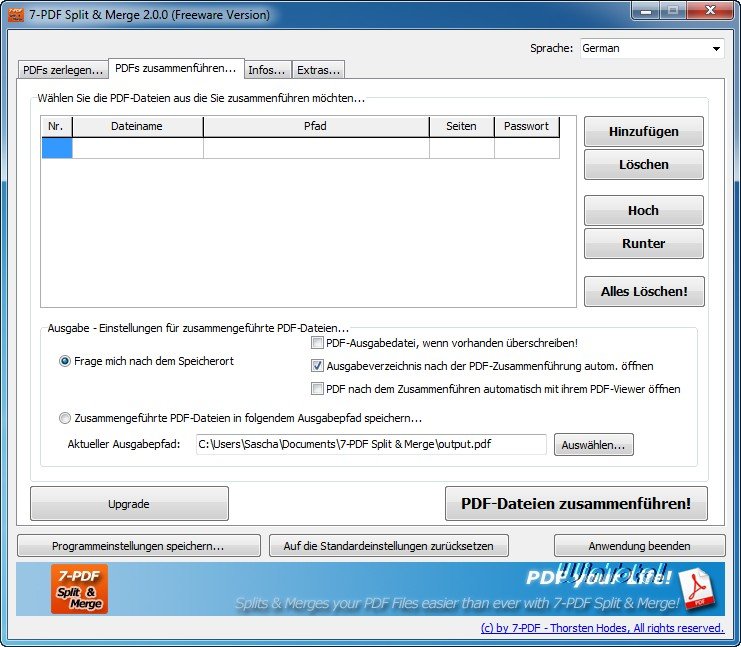Switch to PDFs zerlegen tab
The image size is (741, 647).
pyautogui.click(x=63, y=70)
